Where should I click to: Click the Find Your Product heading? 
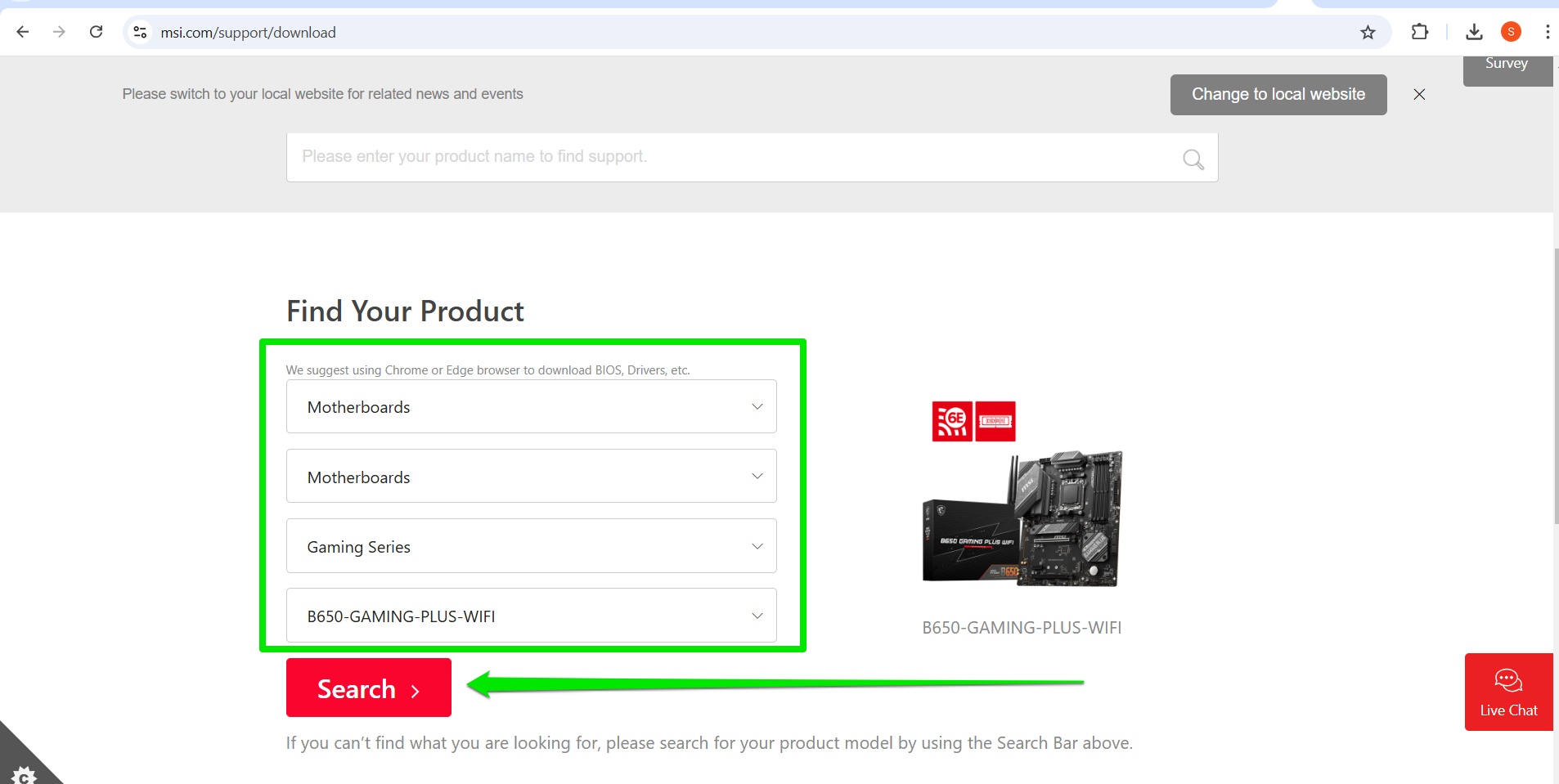(x=405, y=311)
